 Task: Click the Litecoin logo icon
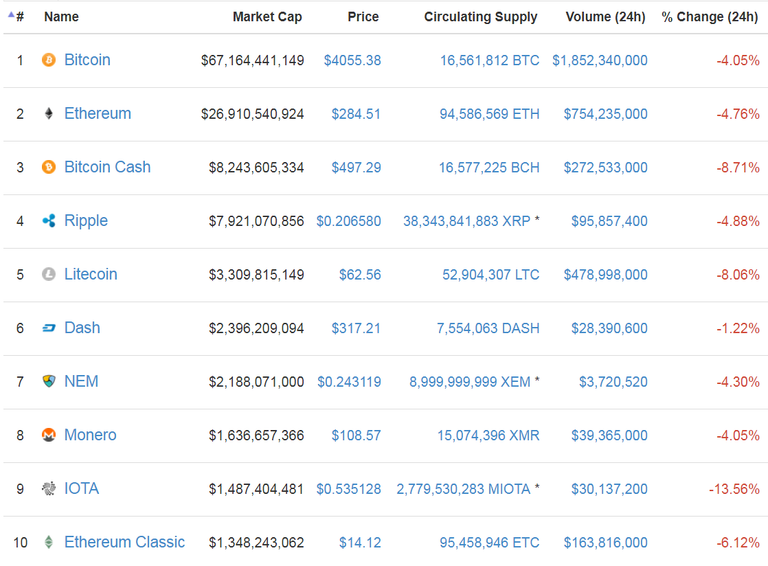click(49, 274)
